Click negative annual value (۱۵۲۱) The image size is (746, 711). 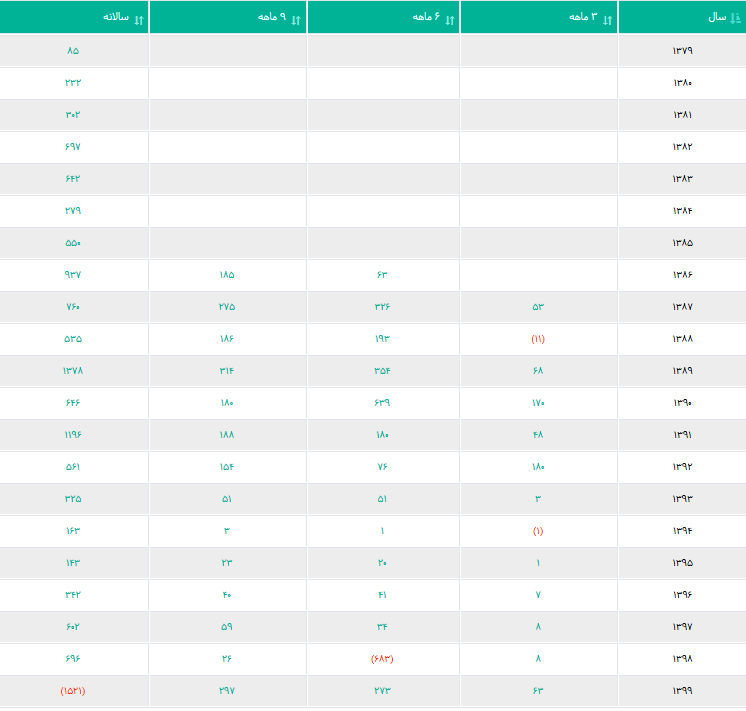(73, 691)
